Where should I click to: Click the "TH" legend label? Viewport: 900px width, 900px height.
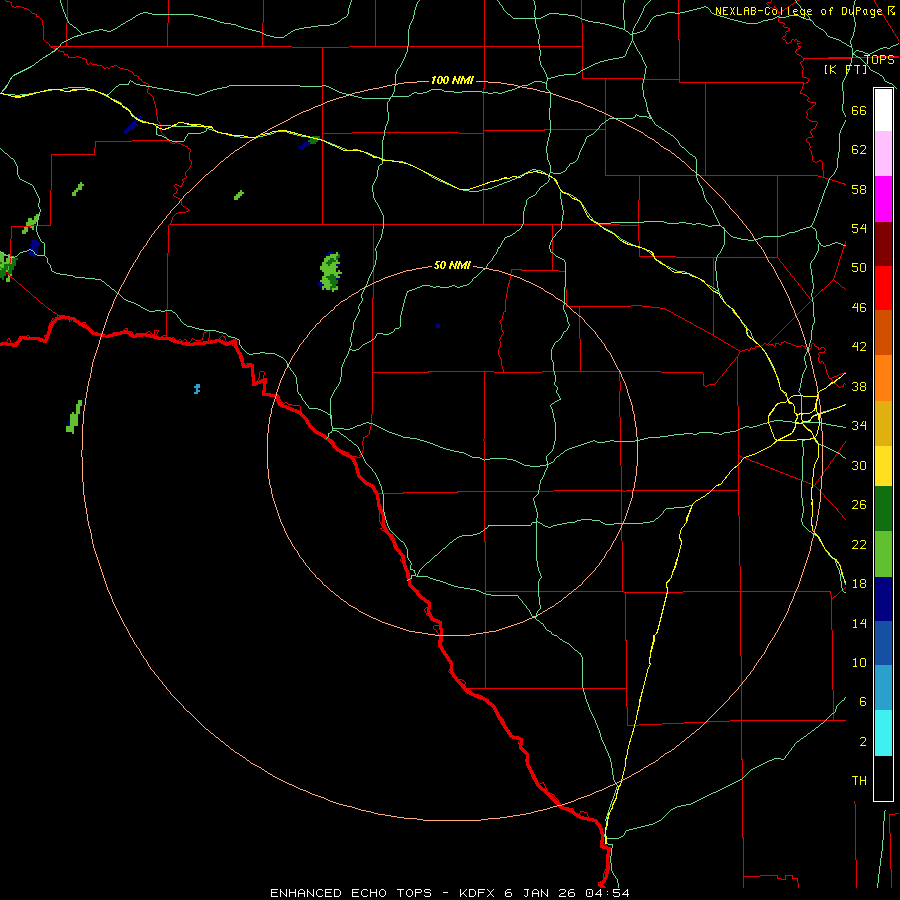[859, 781]
